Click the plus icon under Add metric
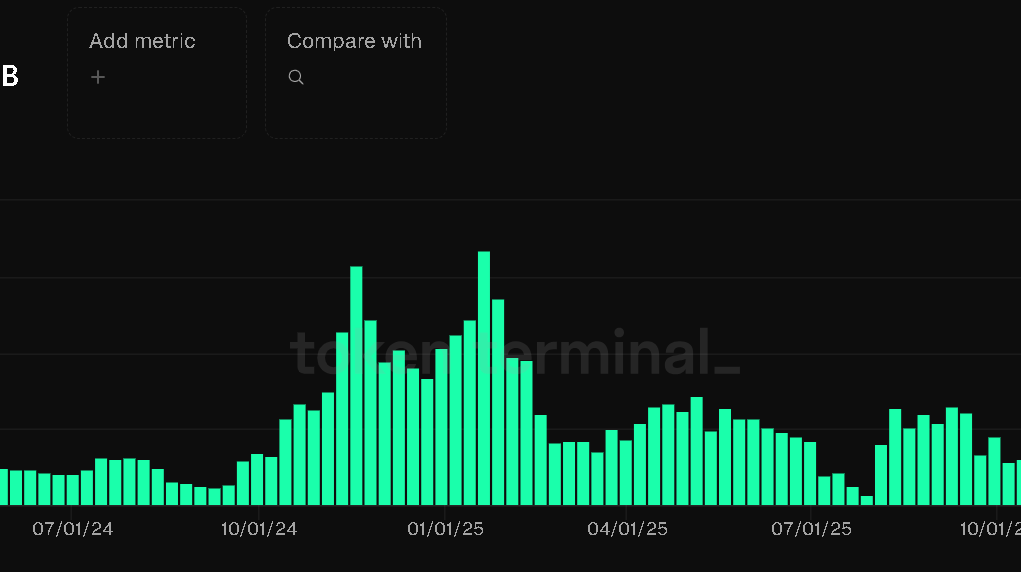The height and width of the screenshot is (572, 1021). point(98,77)
